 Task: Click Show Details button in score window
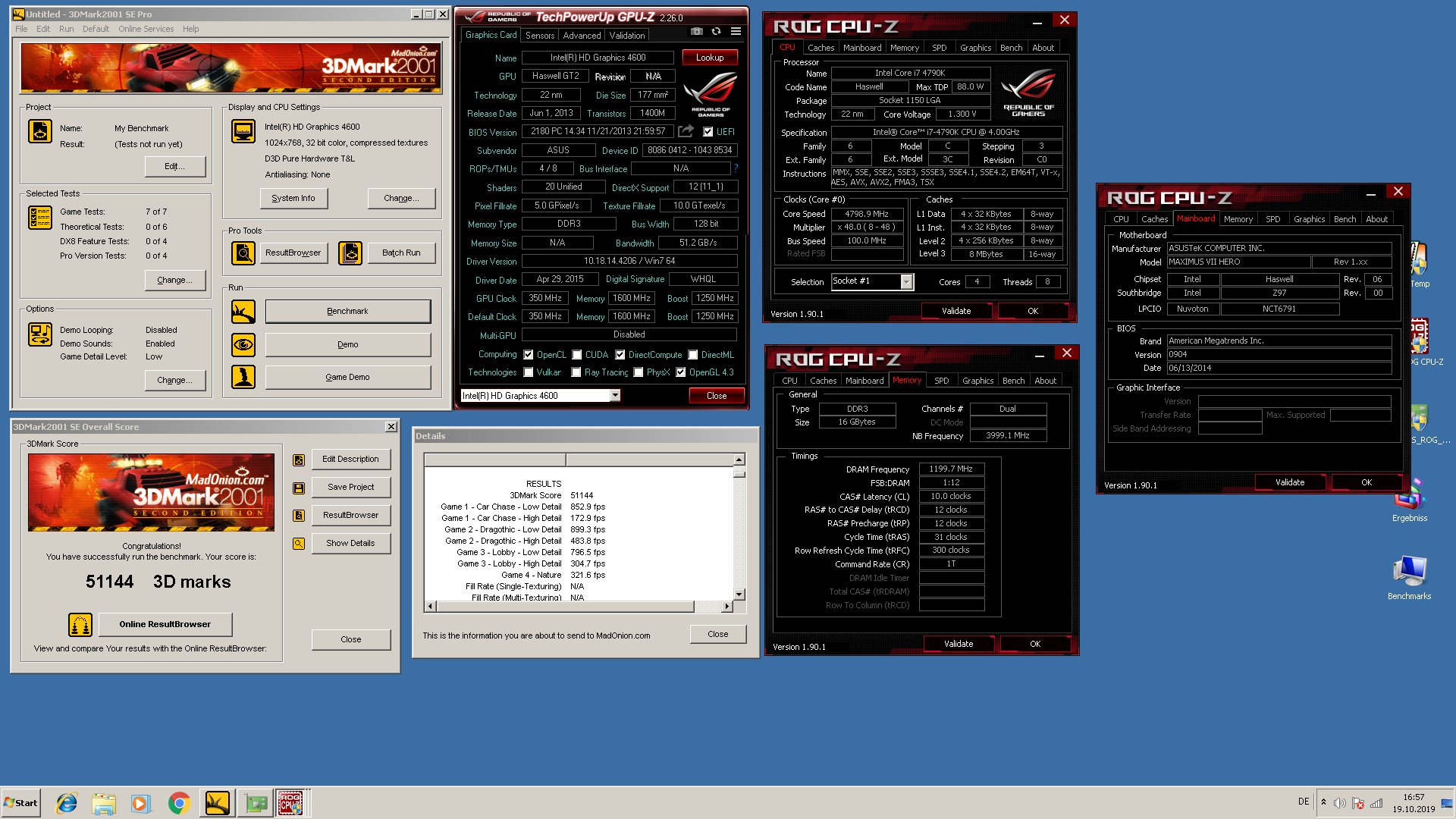[x=350, y=543]
